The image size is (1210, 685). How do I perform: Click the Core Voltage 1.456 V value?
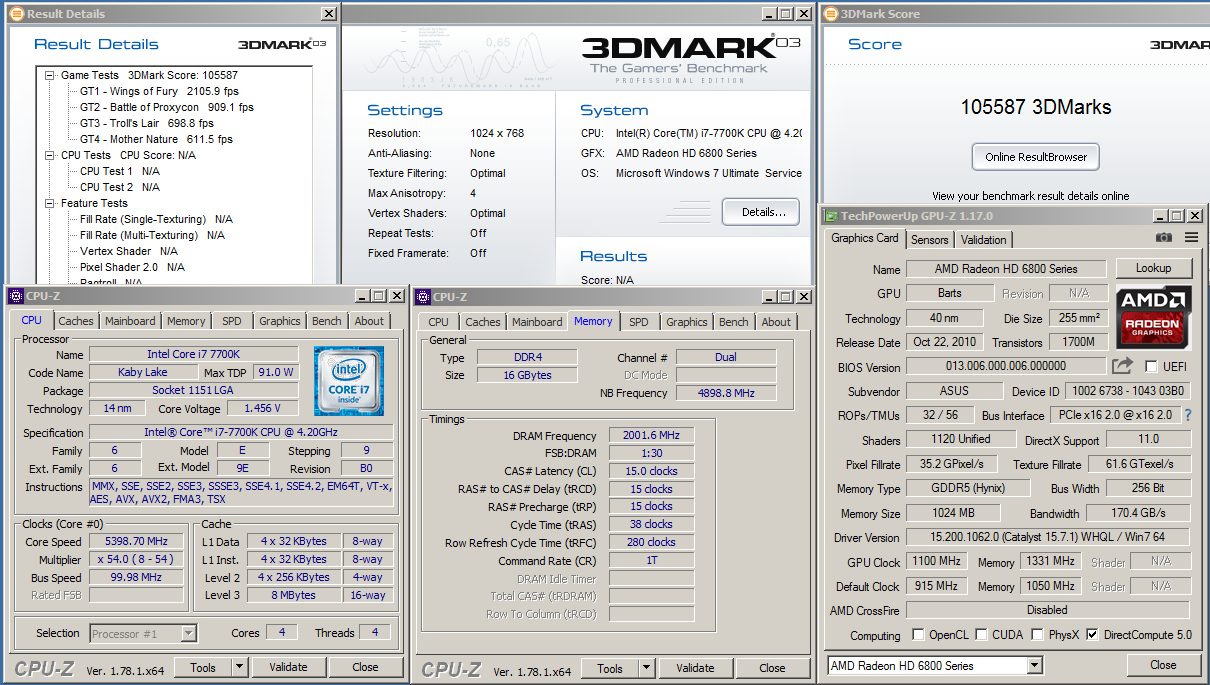261,408
